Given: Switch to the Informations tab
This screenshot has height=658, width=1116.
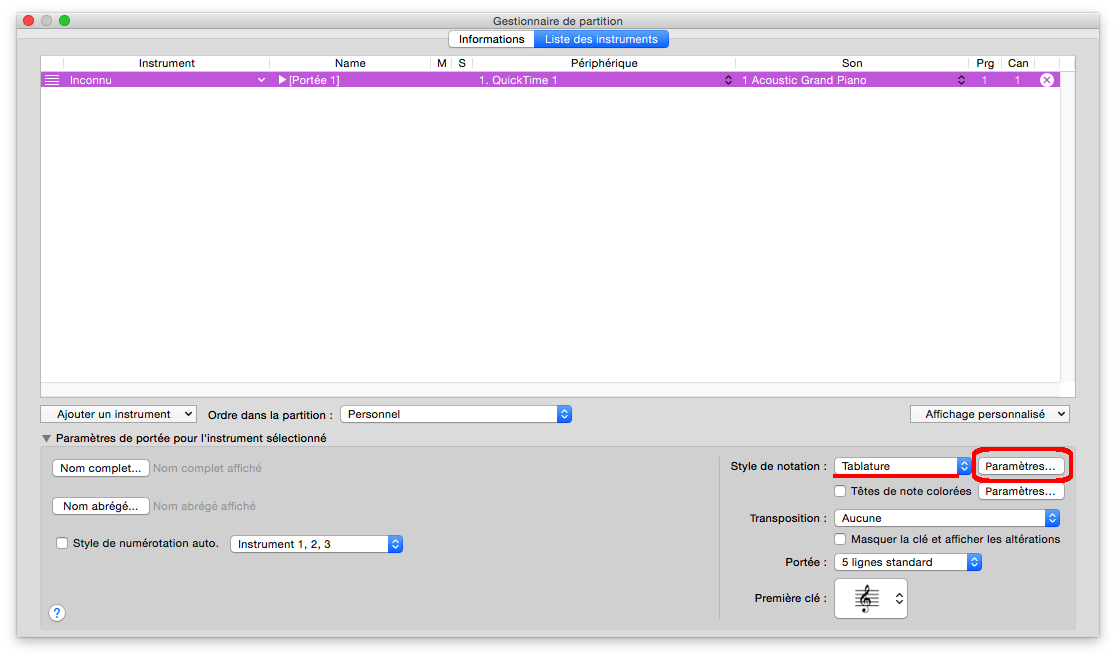Looking at the screenshot, I should tap(491, 39).
